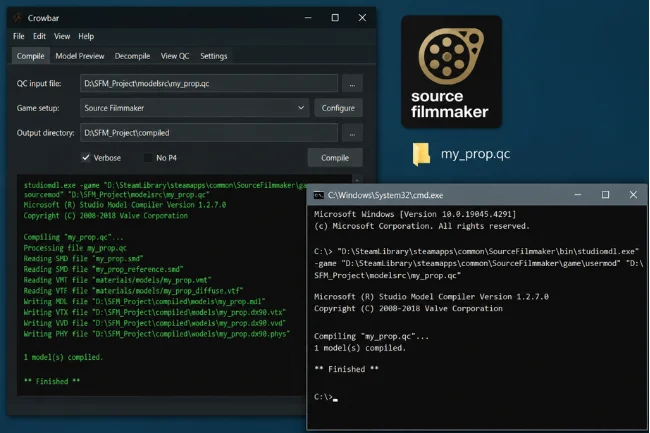Open the Edit menu in Crowbar
650x433 pixels.
coord(39,36)
